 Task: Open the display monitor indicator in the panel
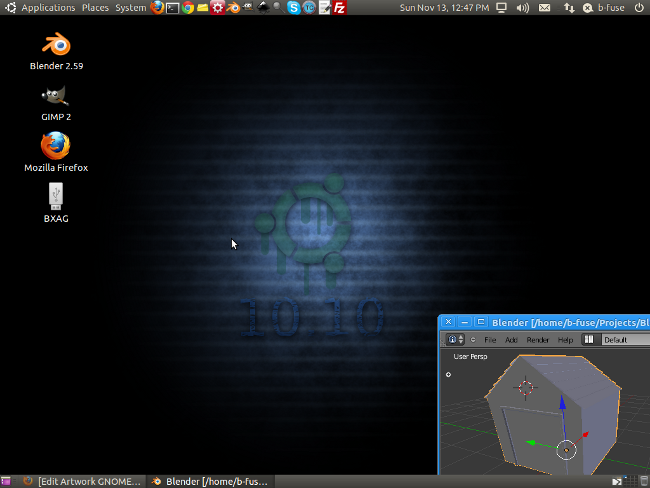(x=502, y=7)
